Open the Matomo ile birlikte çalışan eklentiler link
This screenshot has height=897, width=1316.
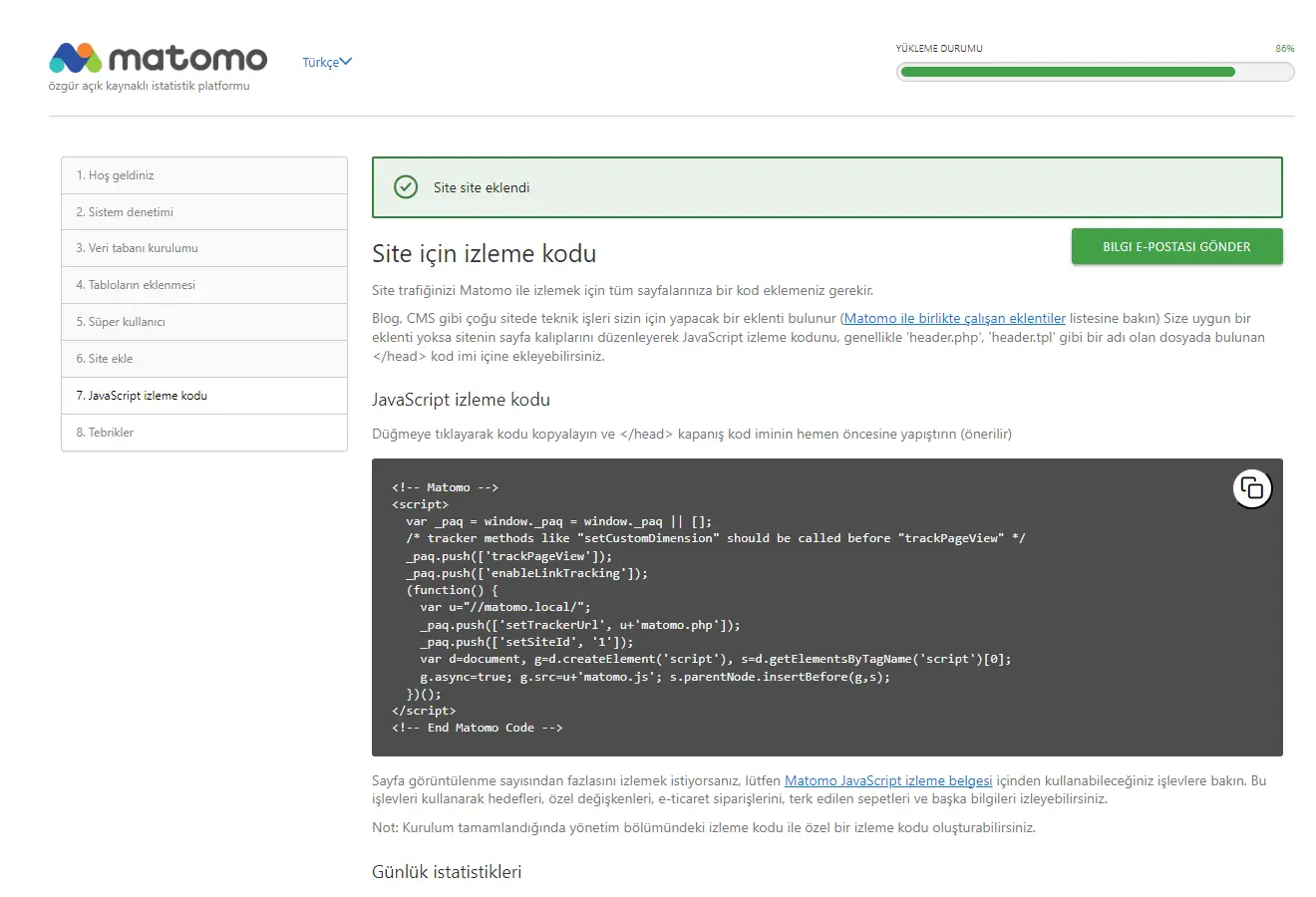955,319
